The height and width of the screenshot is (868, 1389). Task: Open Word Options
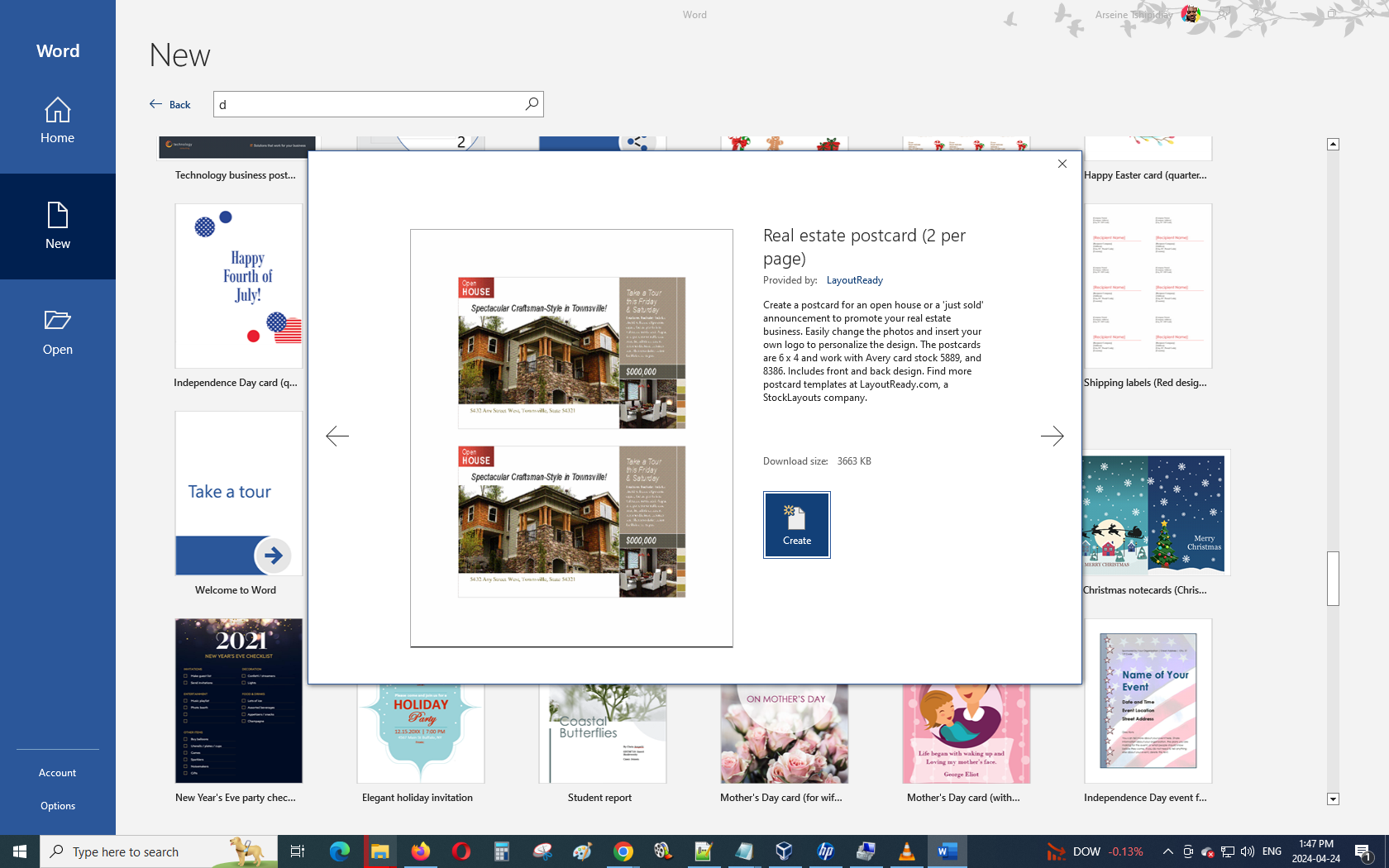point(58,806)
